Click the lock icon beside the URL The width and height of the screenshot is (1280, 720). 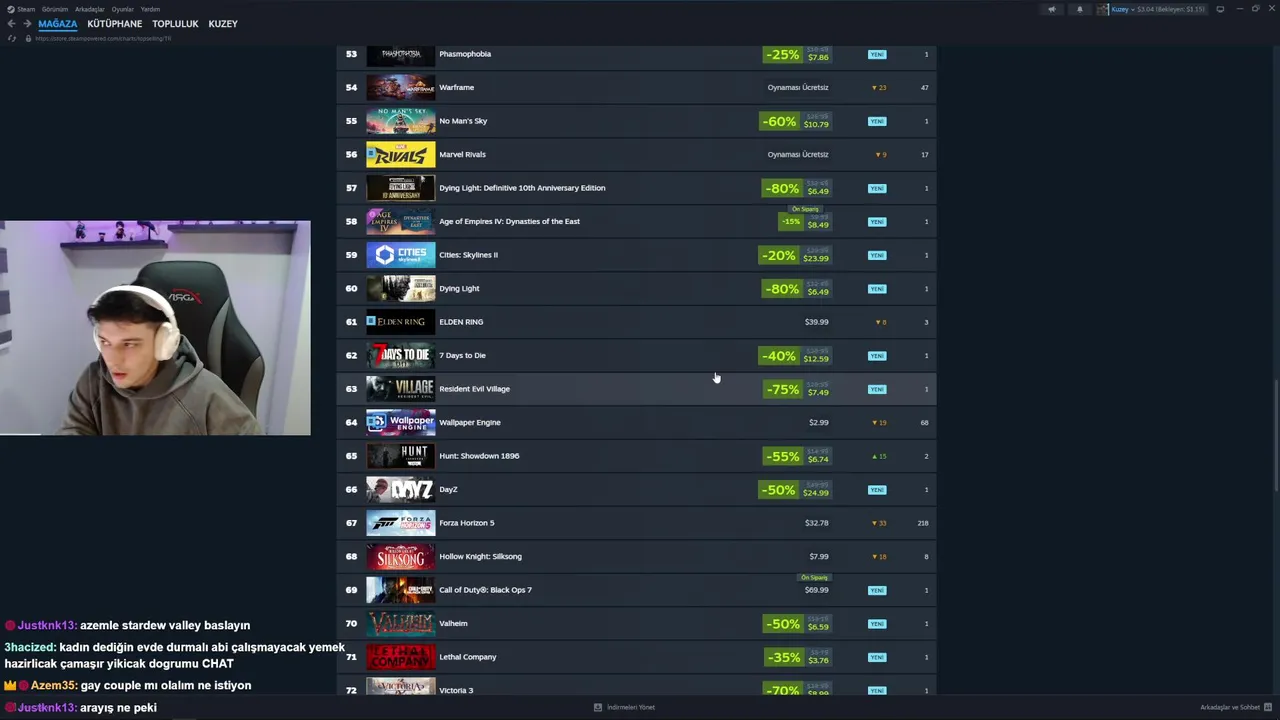[x=28, y=38]
